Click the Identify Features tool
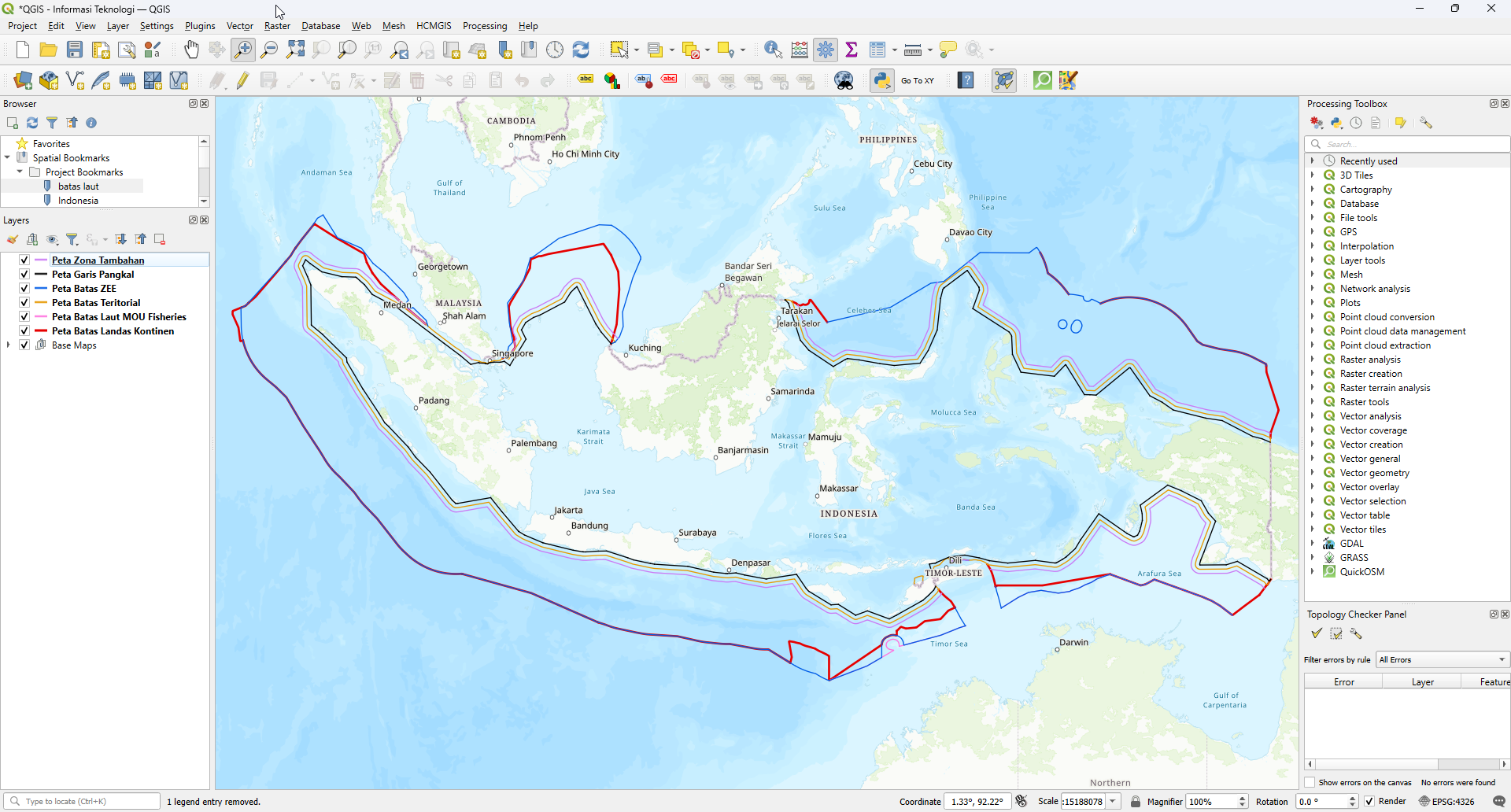This screenshot has height=812, width=1511. click(x=773, y=50)
